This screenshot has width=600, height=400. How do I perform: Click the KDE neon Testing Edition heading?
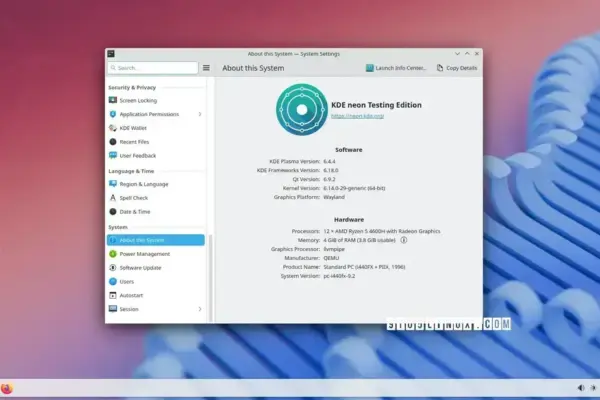coord(377,105)
